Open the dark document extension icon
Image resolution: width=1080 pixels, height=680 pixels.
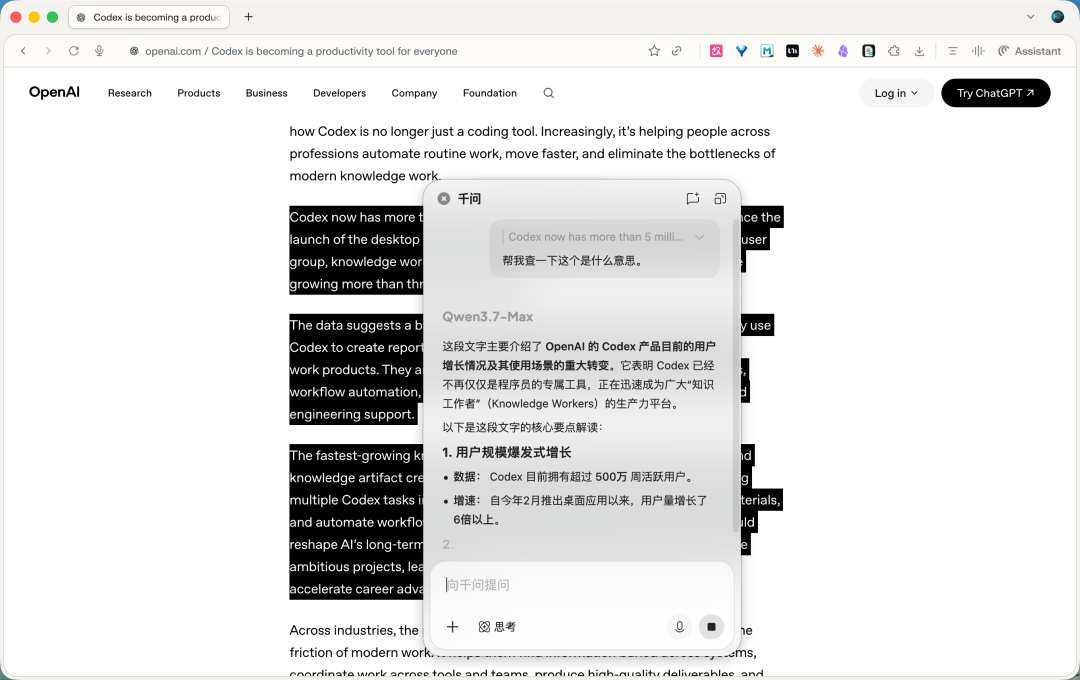click(869, 51)
